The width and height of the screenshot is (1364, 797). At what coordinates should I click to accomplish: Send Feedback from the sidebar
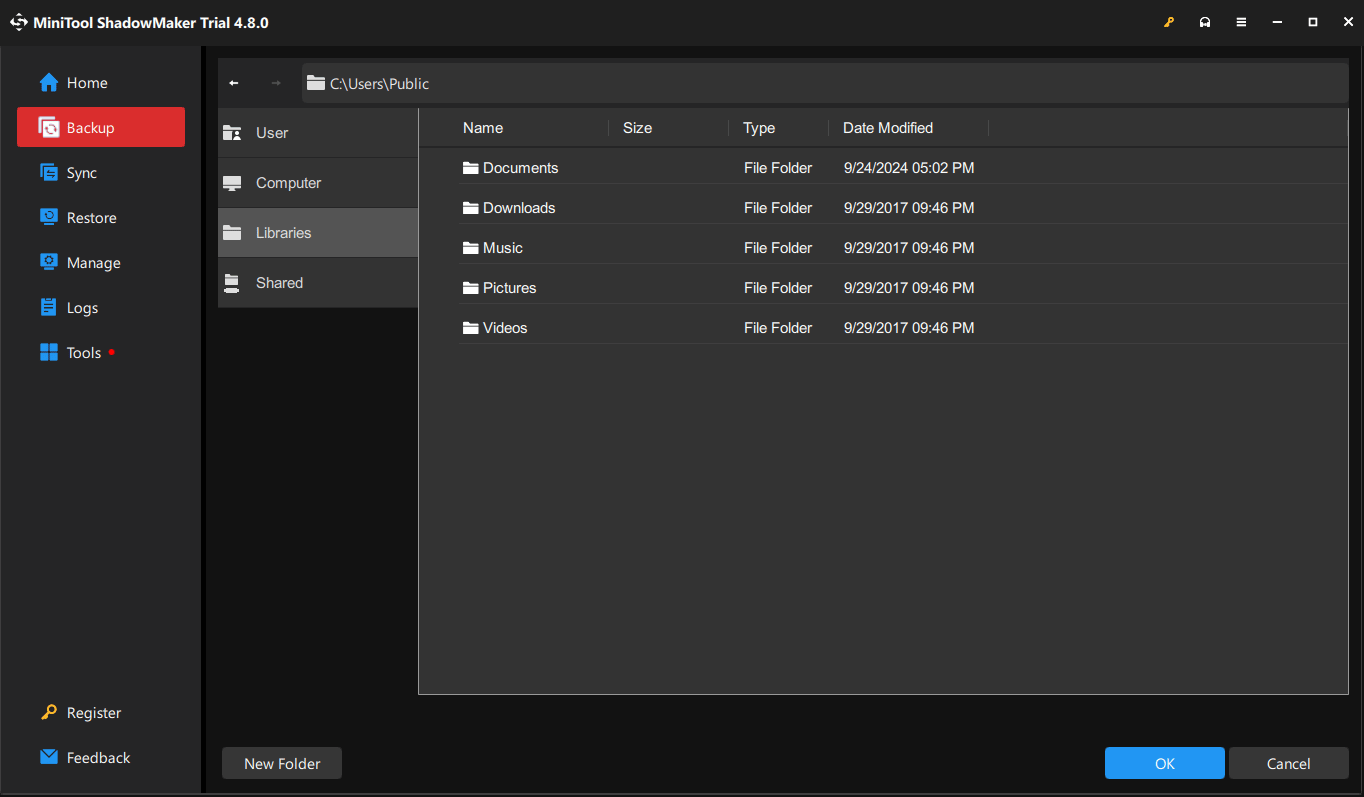click(95, 757)
